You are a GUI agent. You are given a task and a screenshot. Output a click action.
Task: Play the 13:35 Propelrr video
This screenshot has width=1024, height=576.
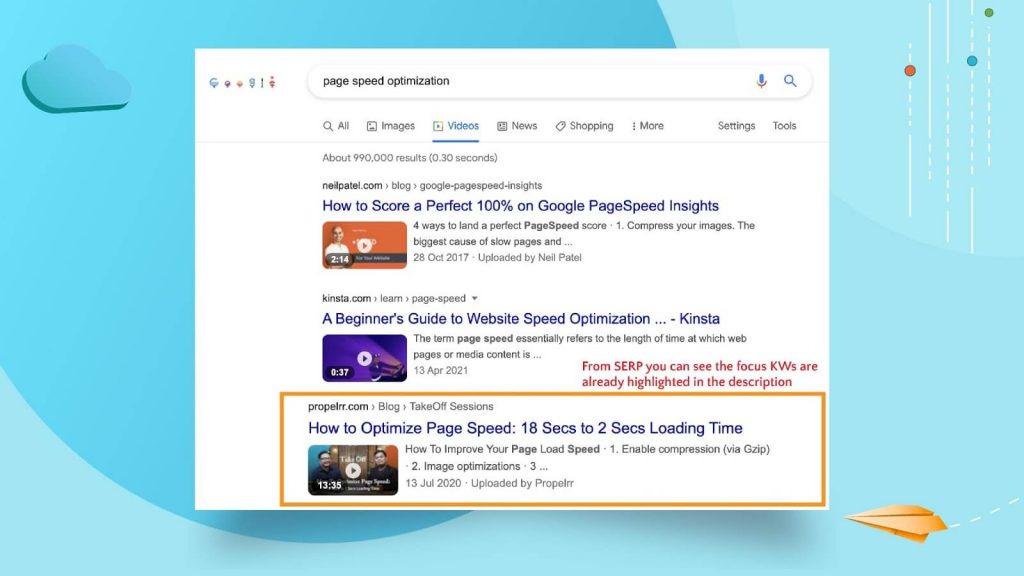(x=353, y=470)
